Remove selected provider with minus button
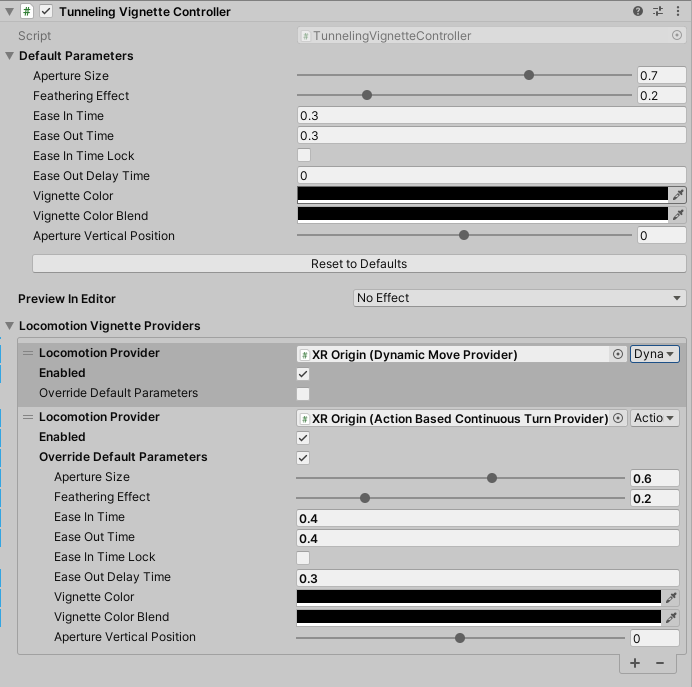692x687 pixels. tap(660, 663)
